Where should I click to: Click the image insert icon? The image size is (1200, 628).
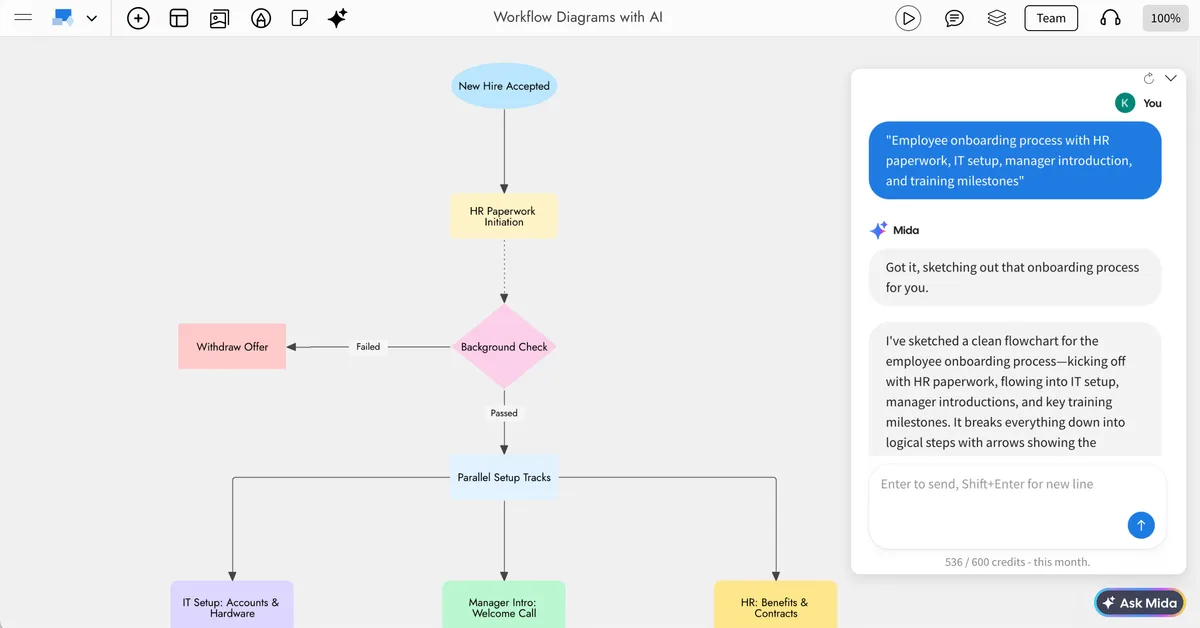point(219,18)
